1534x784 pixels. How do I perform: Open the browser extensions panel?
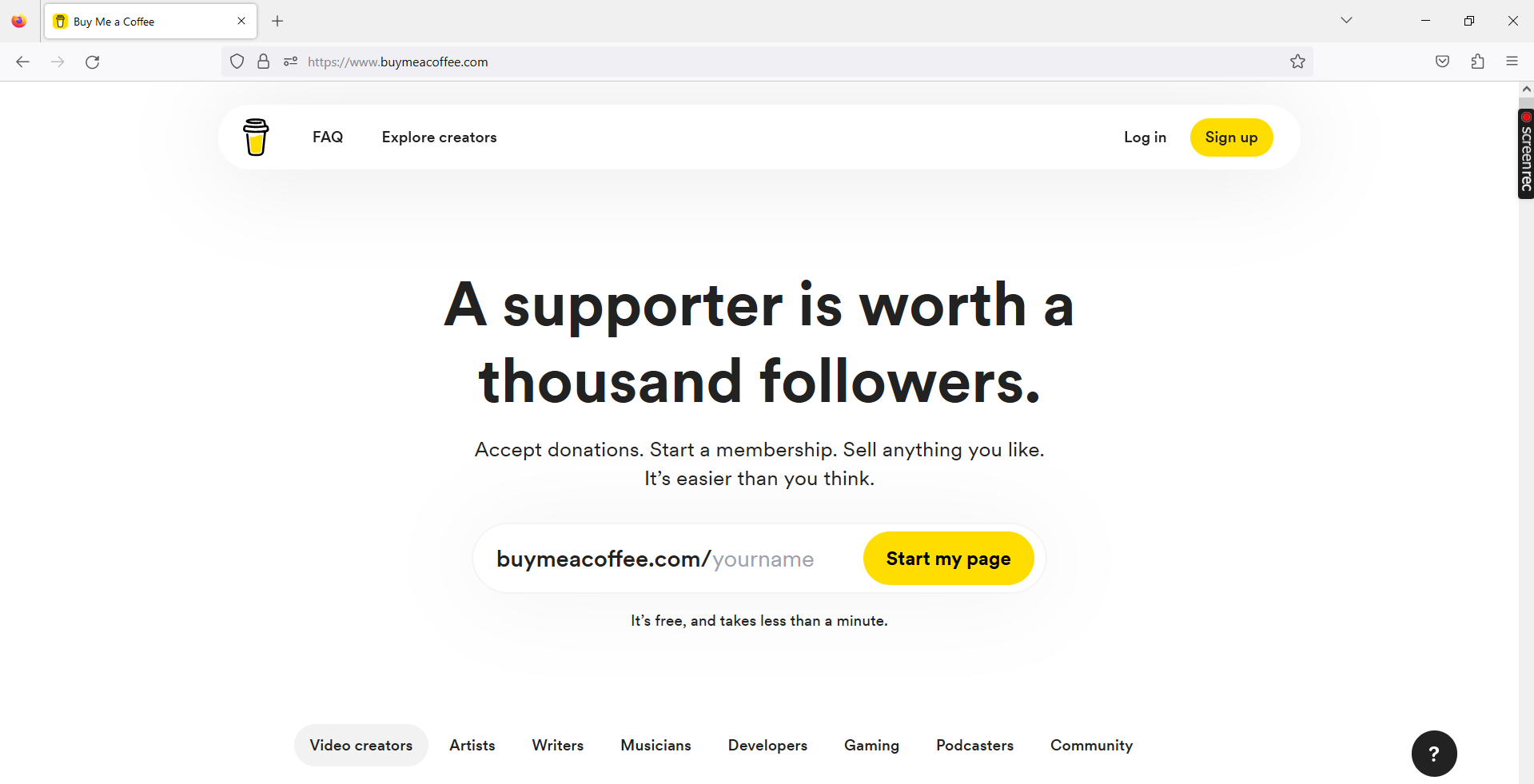click(1477, 61)
